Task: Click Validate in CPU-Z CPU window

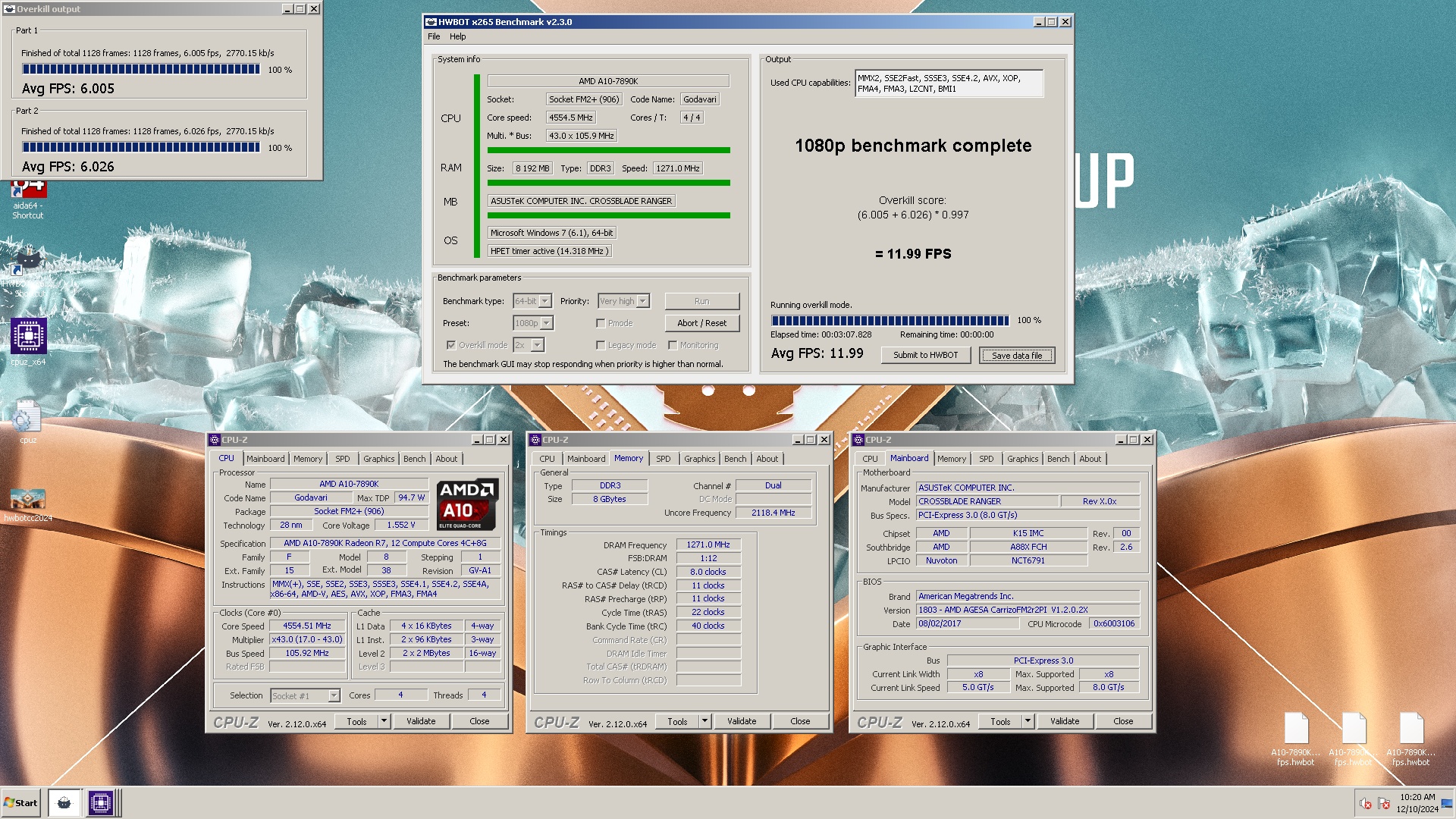Action: point(421,721)
